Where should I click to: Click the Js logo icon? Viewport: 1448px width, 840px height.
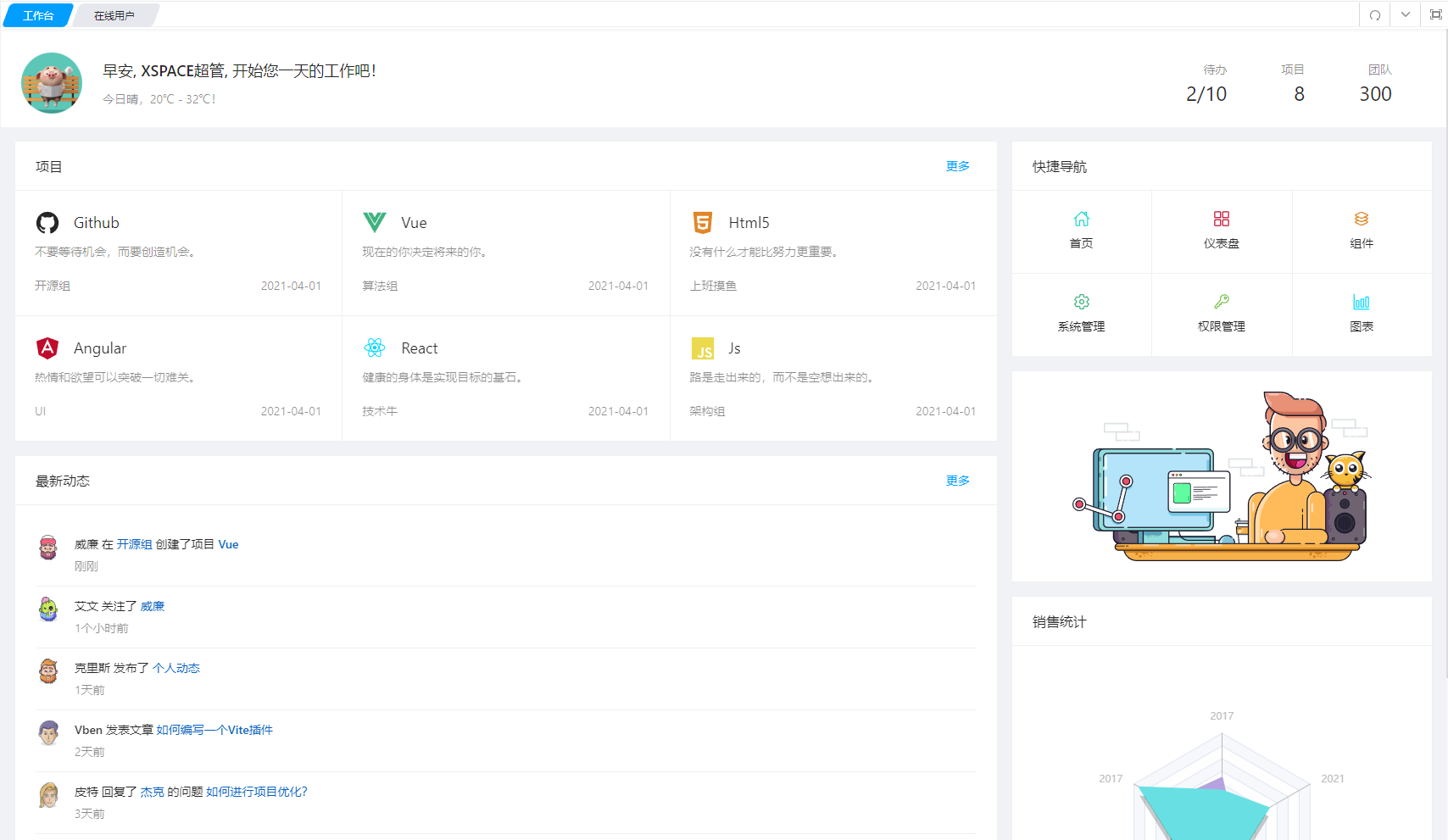click(x=703, y=348)
